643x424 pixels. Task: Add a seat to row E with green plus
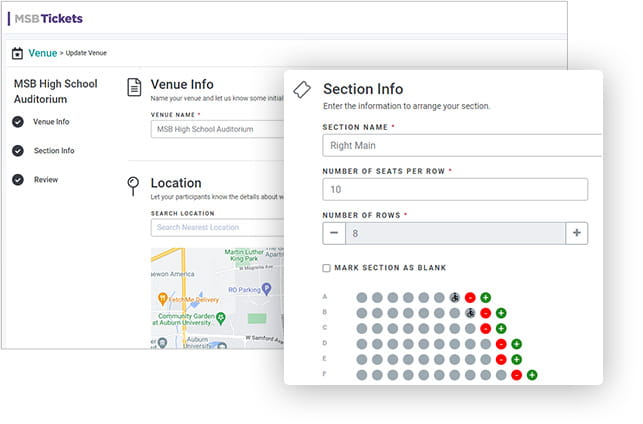517,360
